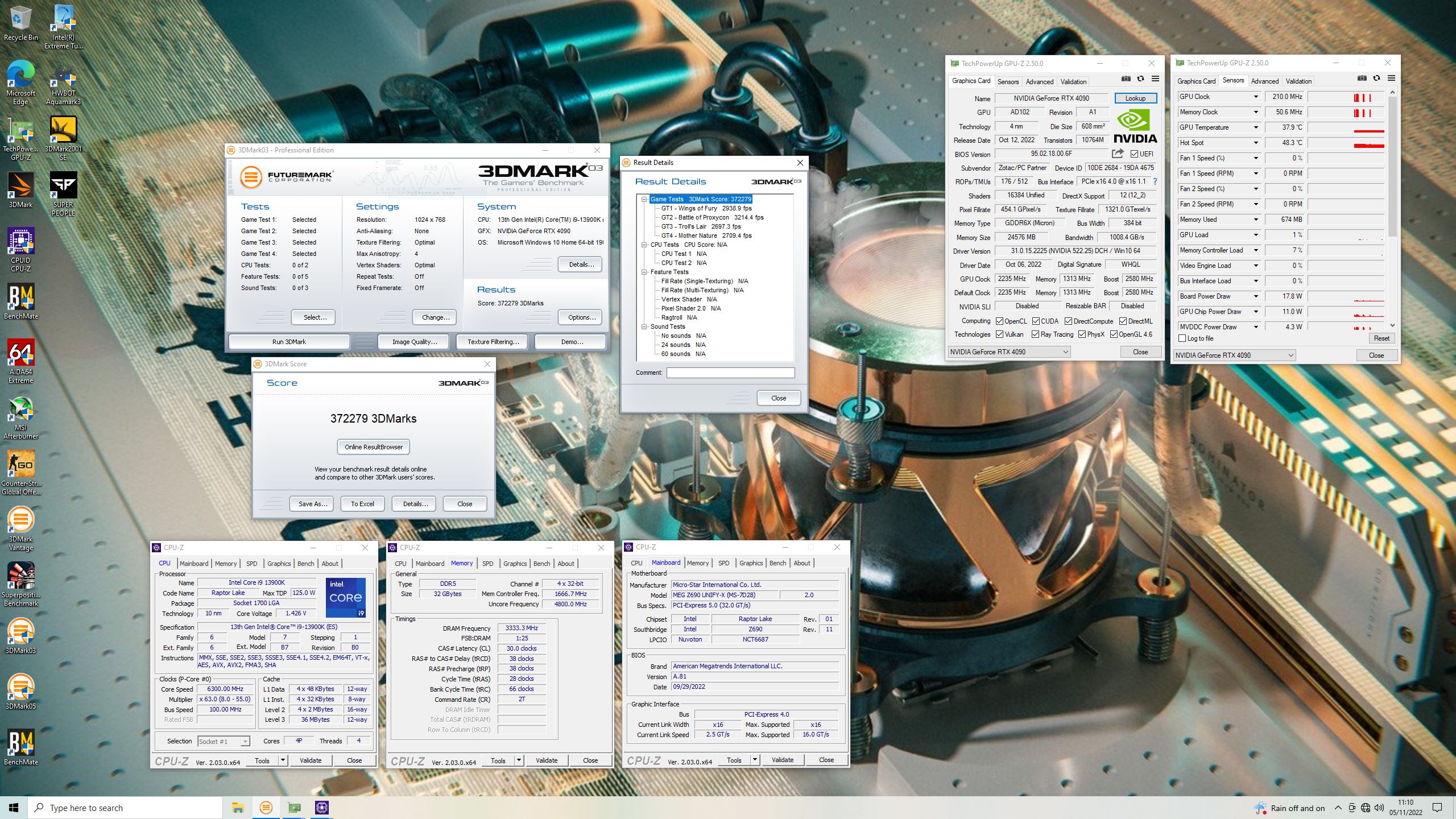Click the Comment input field
This screenshot has width=1456, height=819.
coord(730,373)
